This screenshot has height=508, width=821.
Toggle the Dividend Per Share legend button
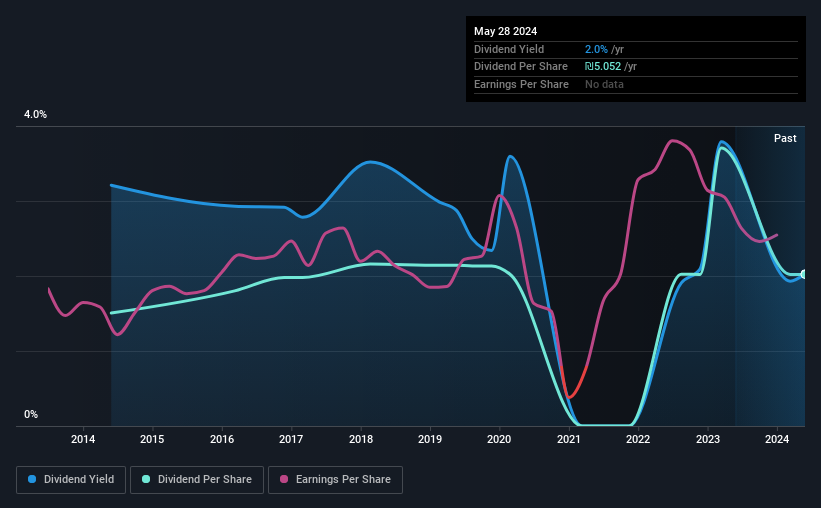197,480
